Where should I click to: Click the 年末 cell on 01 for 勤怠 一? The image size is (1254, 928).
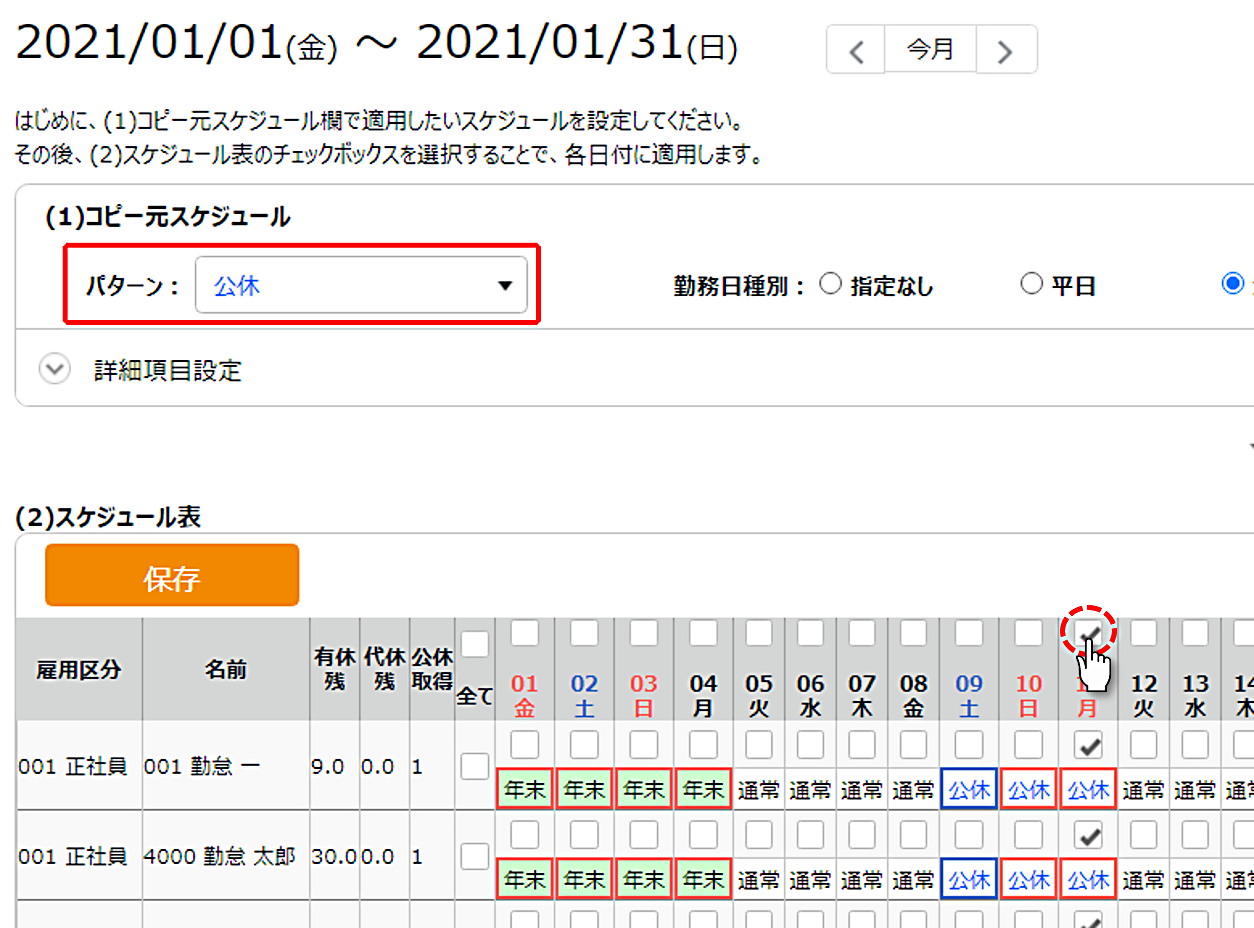tap(525, 790)
